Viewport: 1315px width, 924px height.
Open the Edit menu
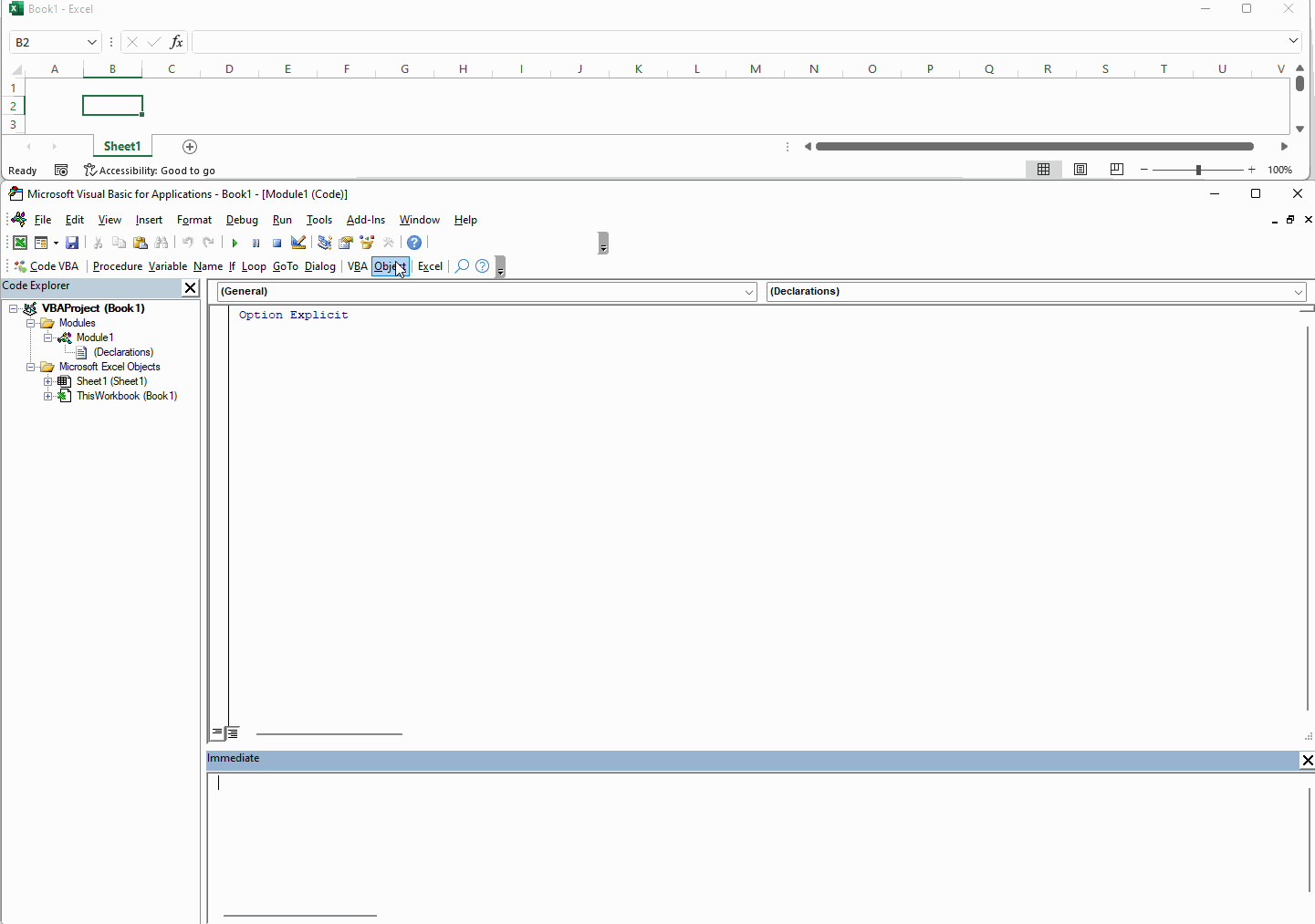pyautogui.click(x=75, y=220)
